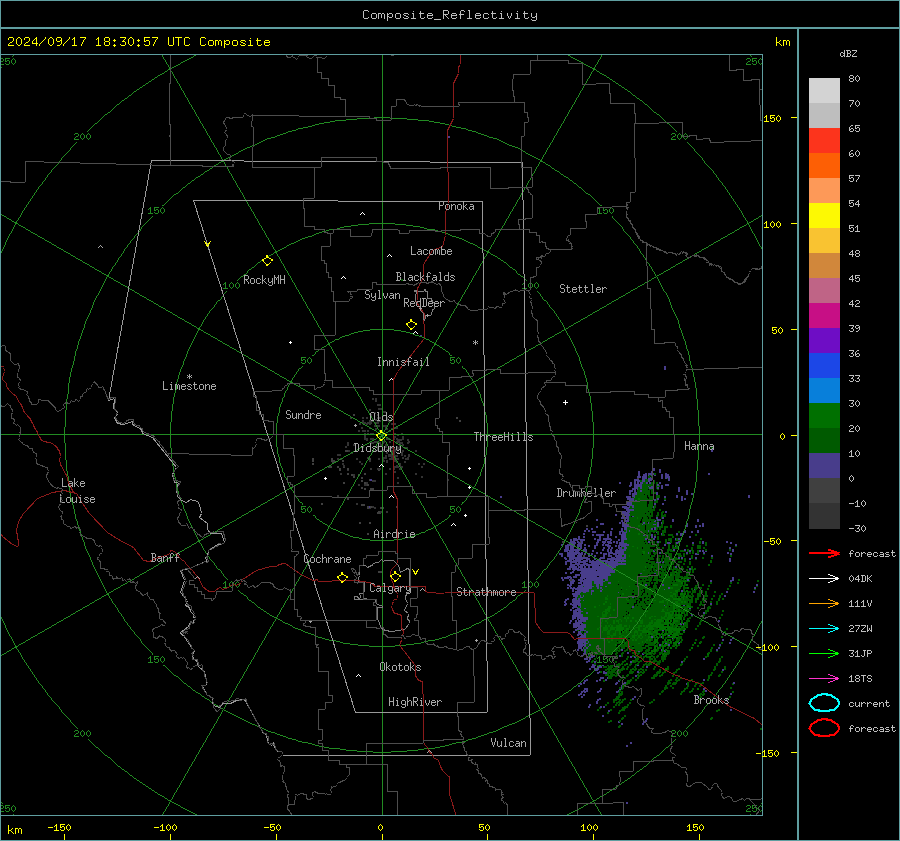
Task: Pick the bright green swatch between 30 and 20
Action: click(x=824, y=416)
